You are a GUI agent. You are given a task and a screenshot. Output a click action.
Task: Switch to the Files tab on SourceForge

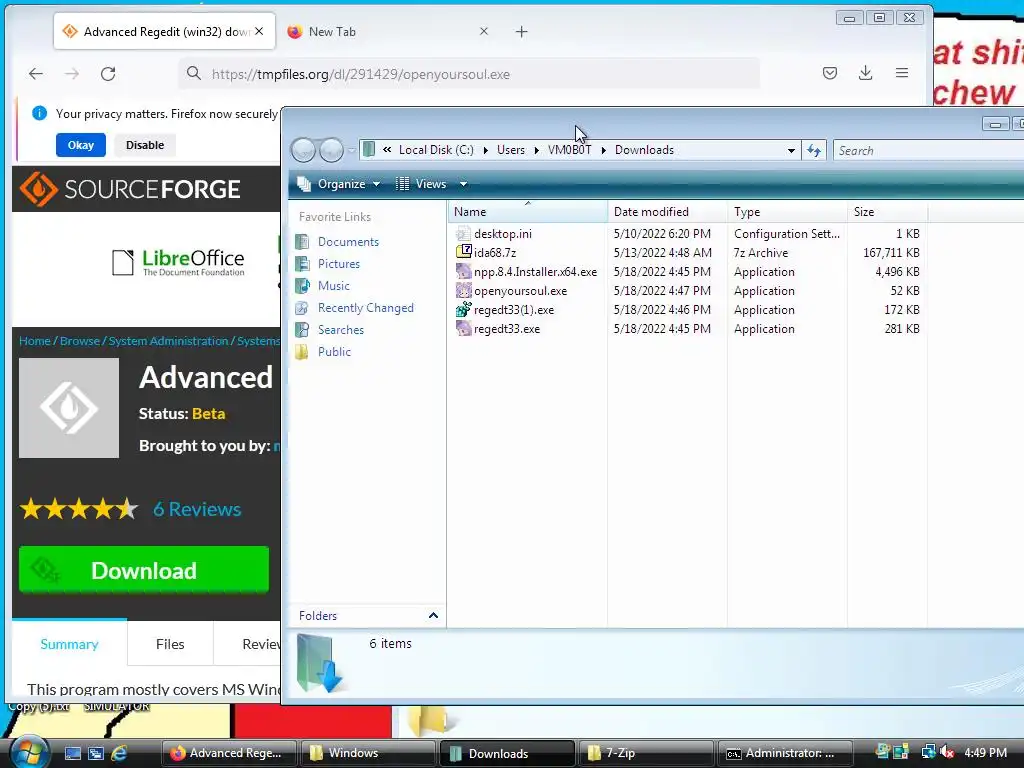pos(170,644)
